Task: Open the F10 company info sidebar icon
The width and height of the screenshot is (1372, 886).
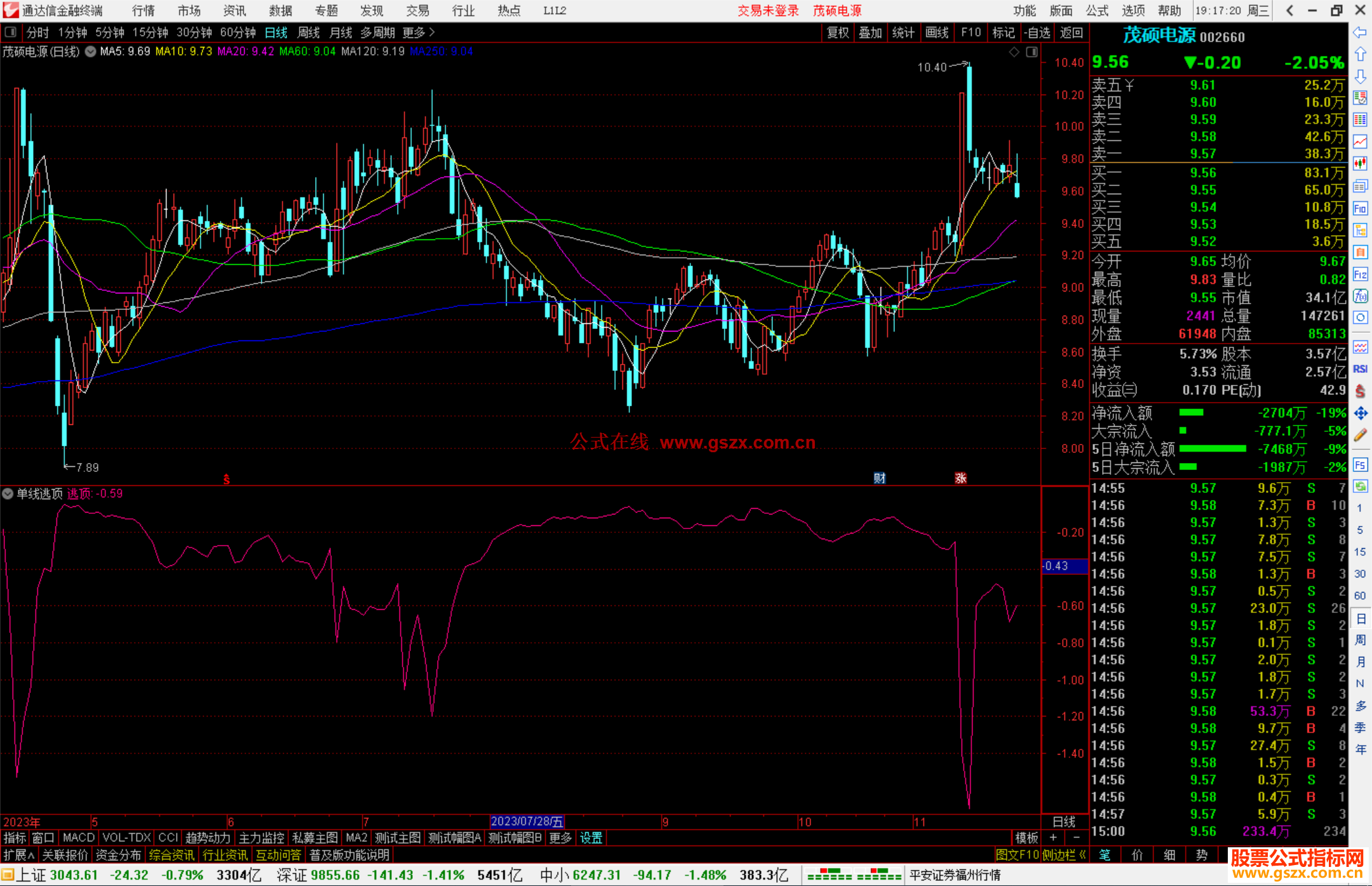Action: coord(1360,209)
